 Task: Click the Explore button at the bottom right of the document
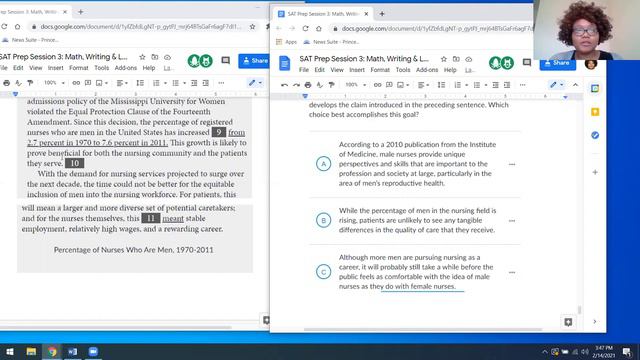coord(568,322)
